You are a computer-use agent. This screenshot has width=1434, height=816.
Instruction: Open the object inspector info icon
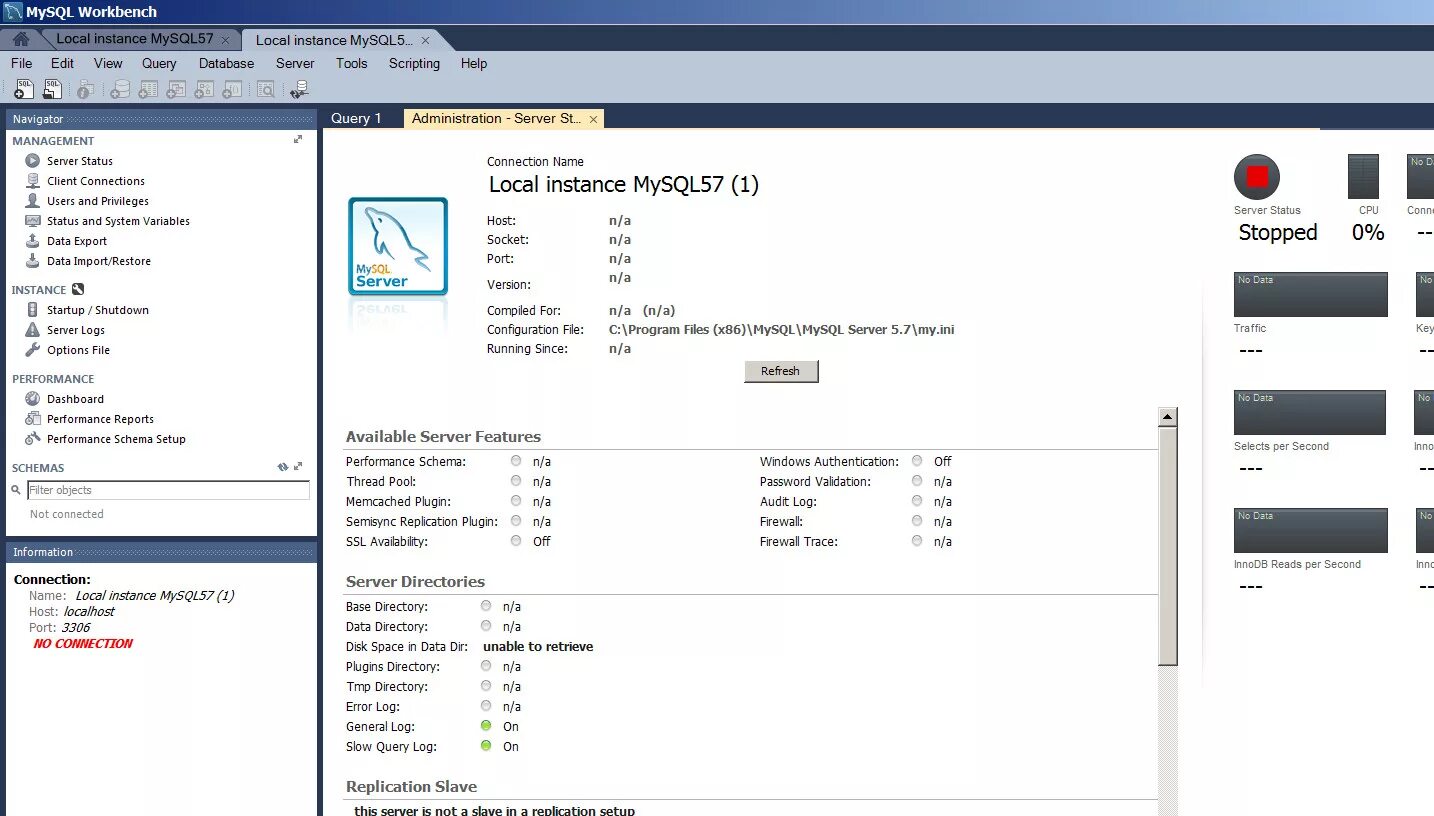[x=85, y=90]
